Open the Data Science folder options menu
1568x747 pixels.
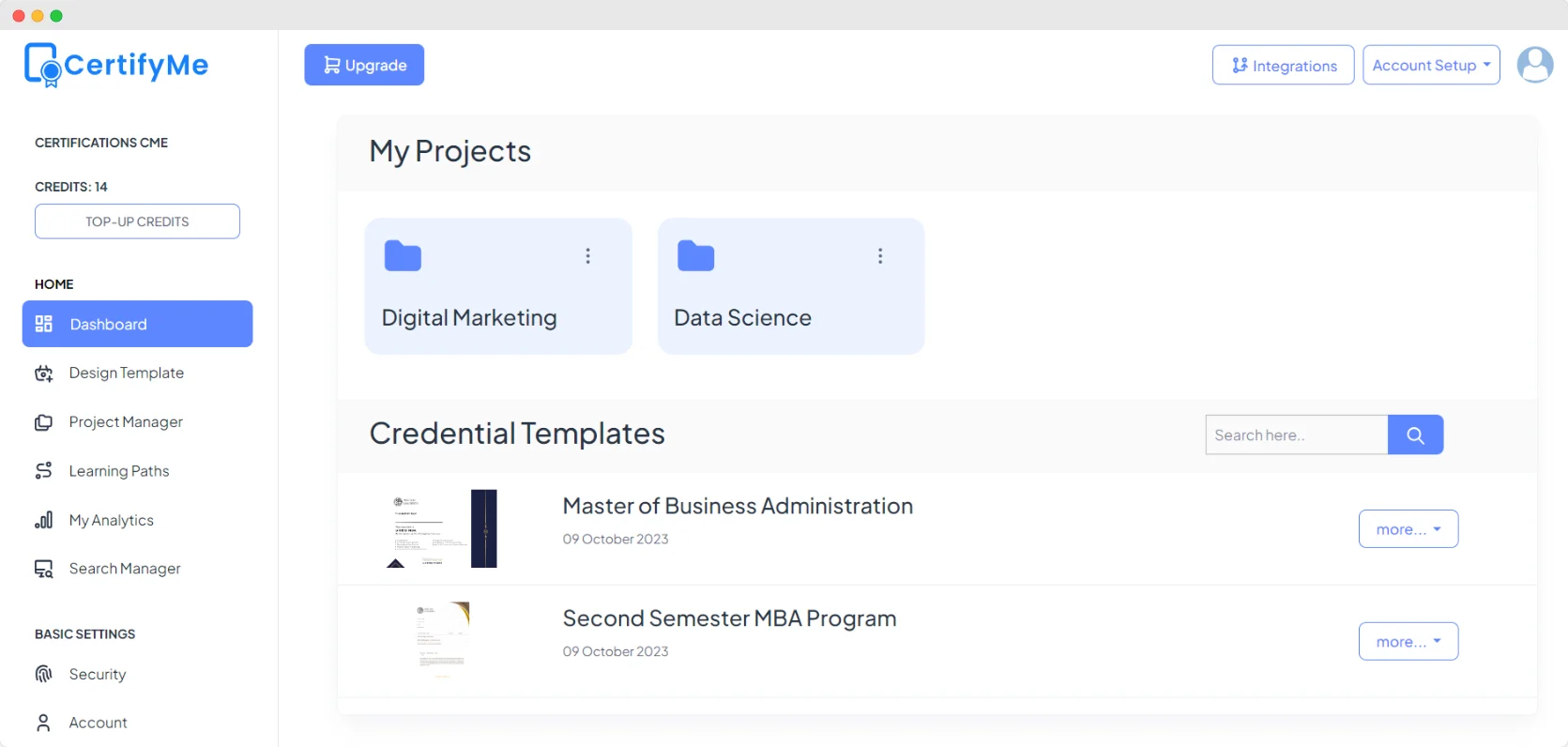(880, 255)
